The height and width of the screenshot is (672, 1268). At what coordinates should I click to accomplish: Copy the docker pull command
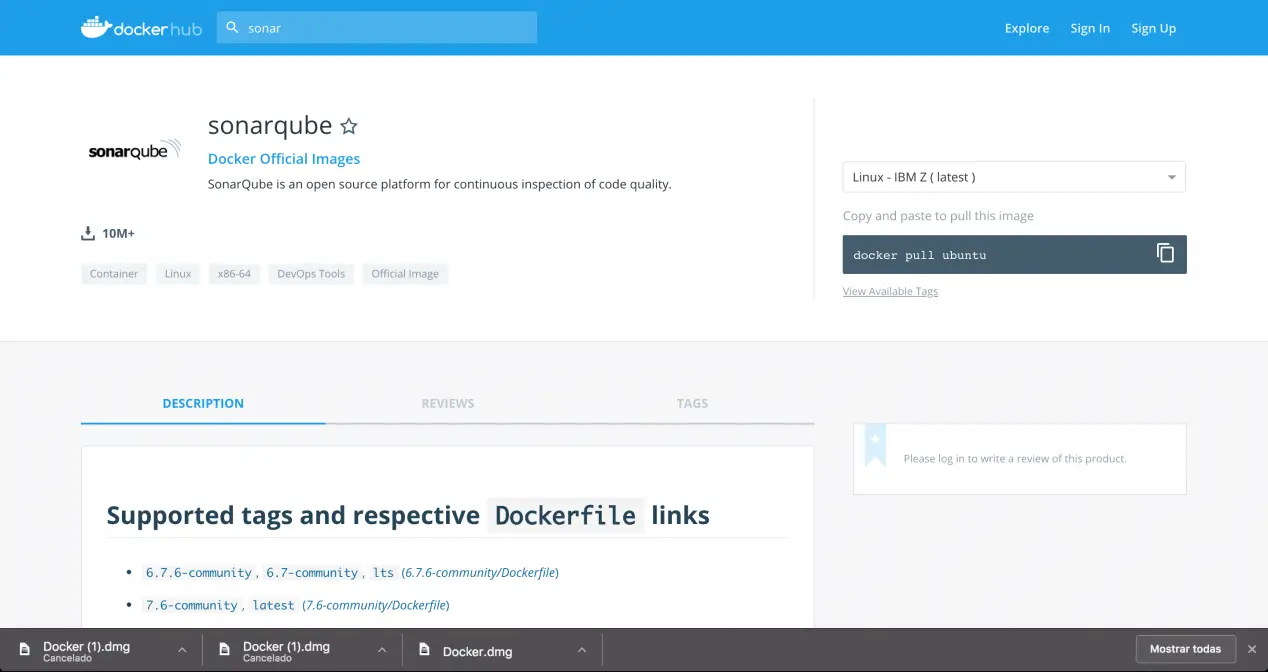point(1165,253)
